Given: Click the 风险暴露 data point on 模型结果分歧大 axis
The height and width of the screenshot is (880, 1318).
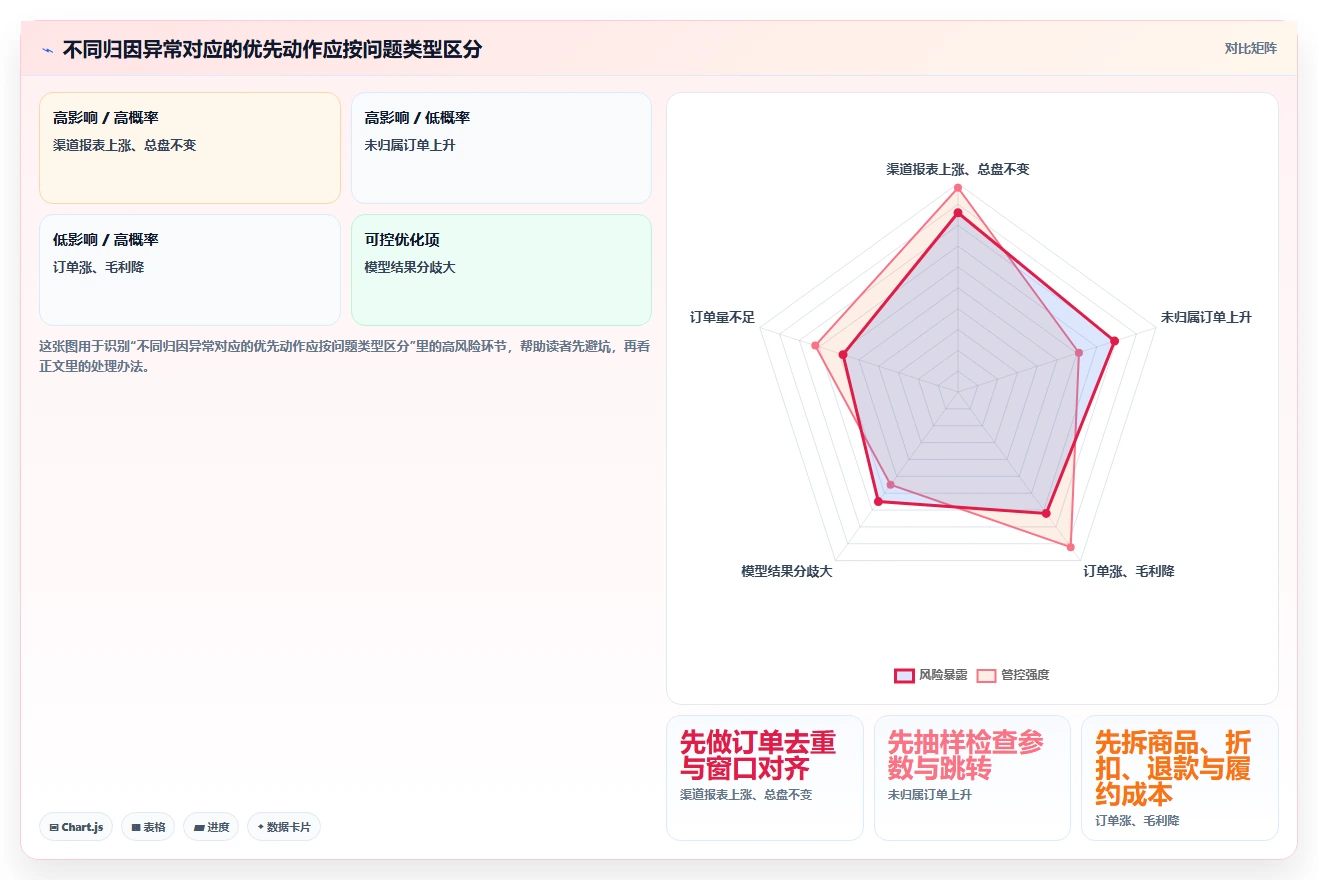Looking at the screenshot, I should click(878, 502).
